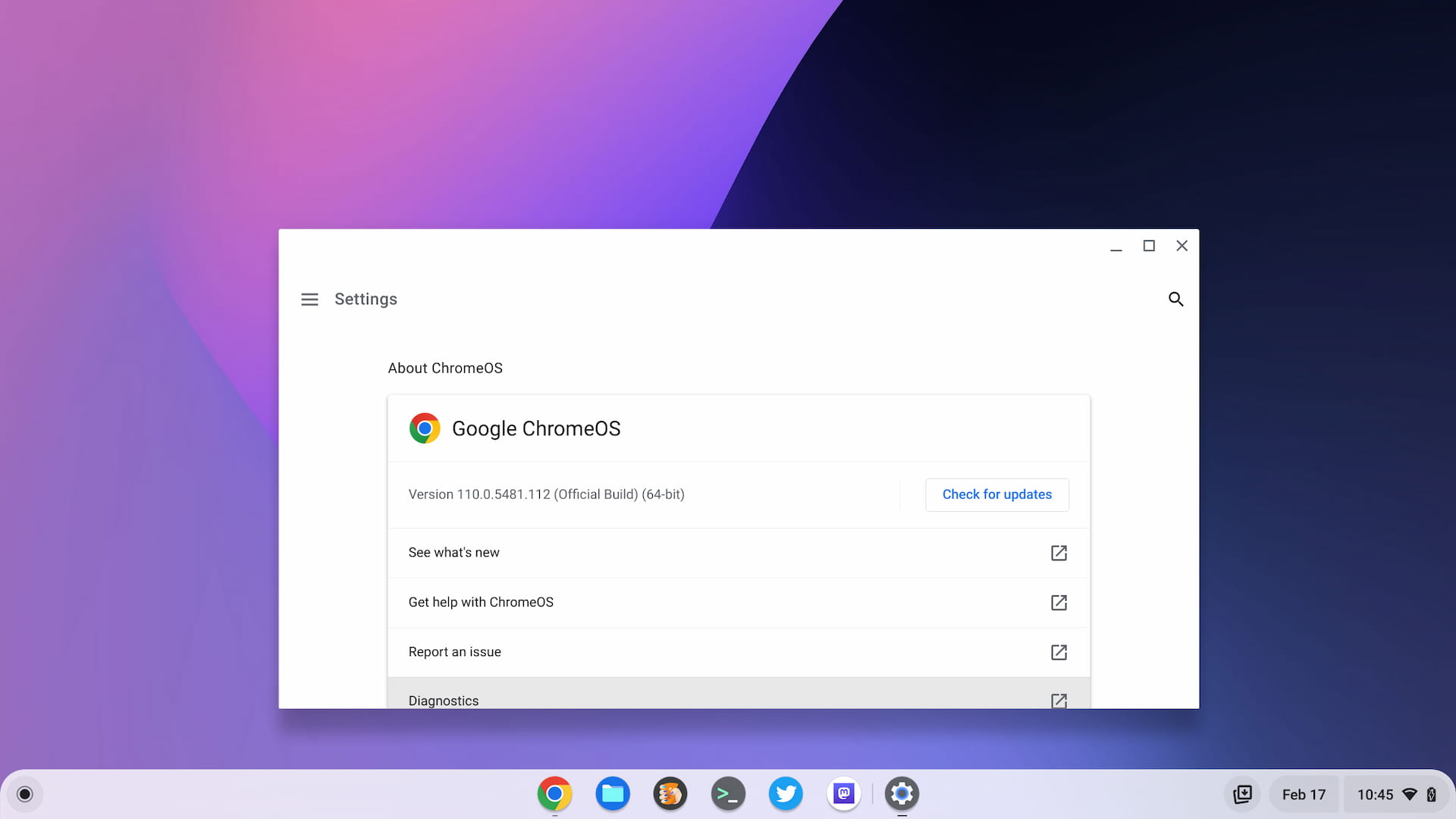
Task: Click network status icon in system tray
Action: 1414,794
